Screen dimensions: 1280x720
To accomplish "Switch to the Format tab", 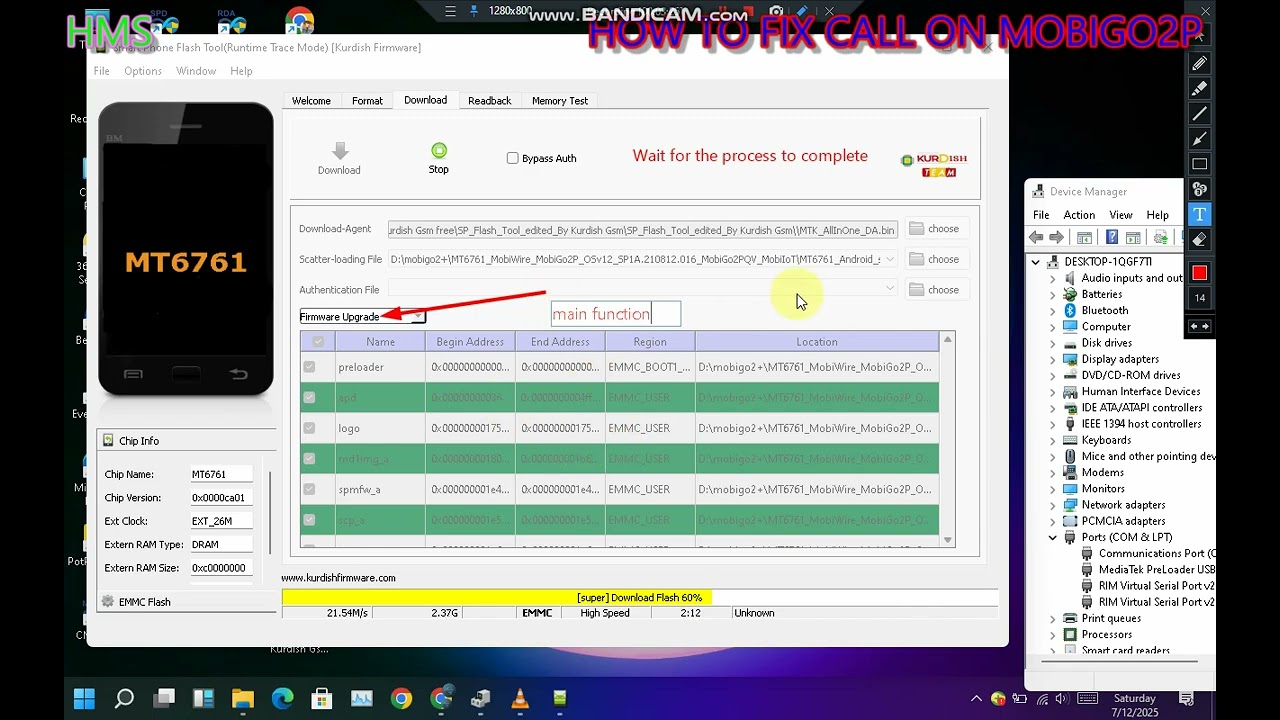I will click(x=367, y=101).
